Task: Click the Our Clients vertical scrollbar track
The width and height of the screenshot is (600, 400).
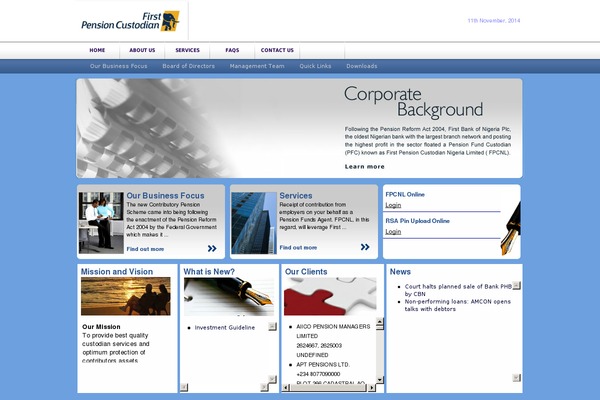Action: click(x=380, y=351)
